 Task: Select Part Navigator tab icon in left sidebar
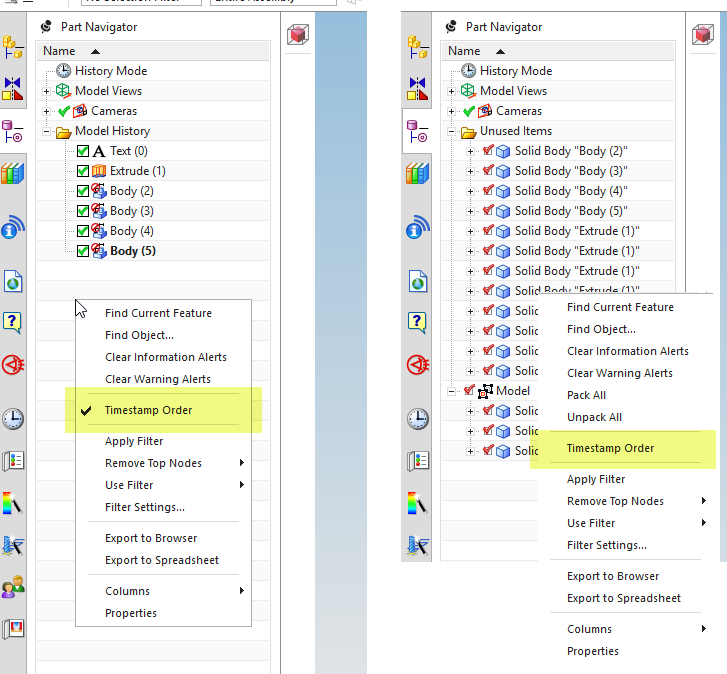[13, 131]
